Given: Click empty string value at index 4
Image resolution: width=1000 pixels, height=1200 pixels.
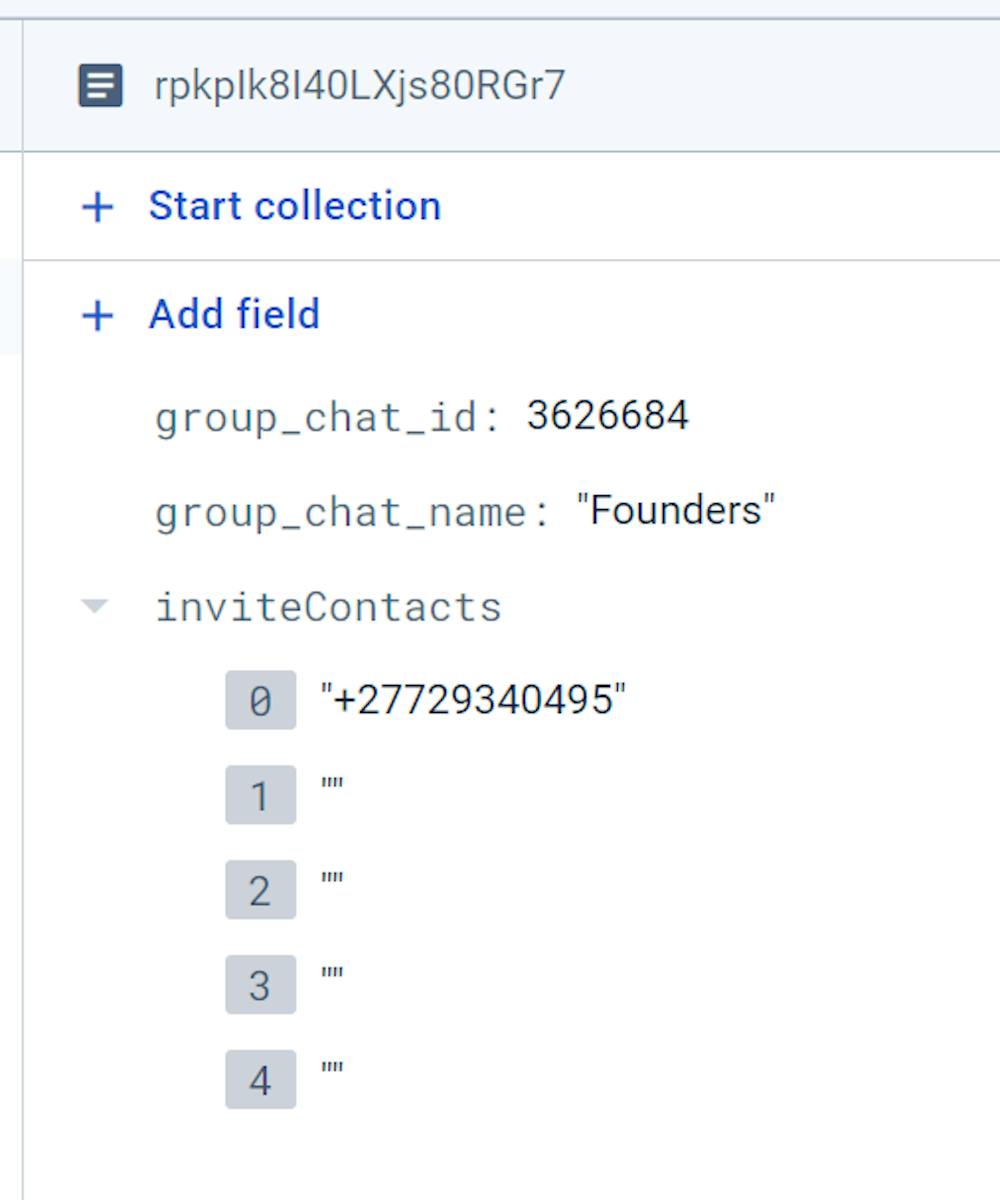Looking at the screenshot, I should [332, 1071].
